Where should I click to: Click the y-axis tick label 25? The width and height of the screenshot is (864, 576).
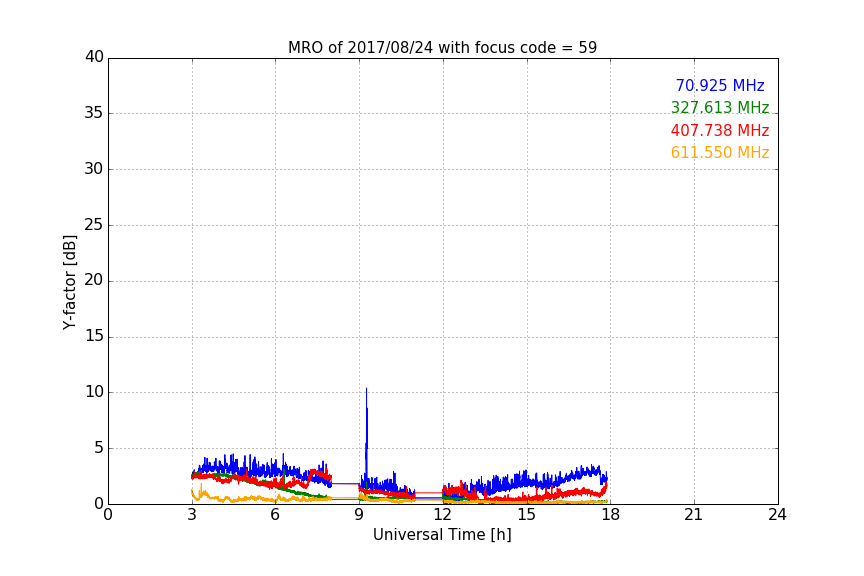[94, 225]
